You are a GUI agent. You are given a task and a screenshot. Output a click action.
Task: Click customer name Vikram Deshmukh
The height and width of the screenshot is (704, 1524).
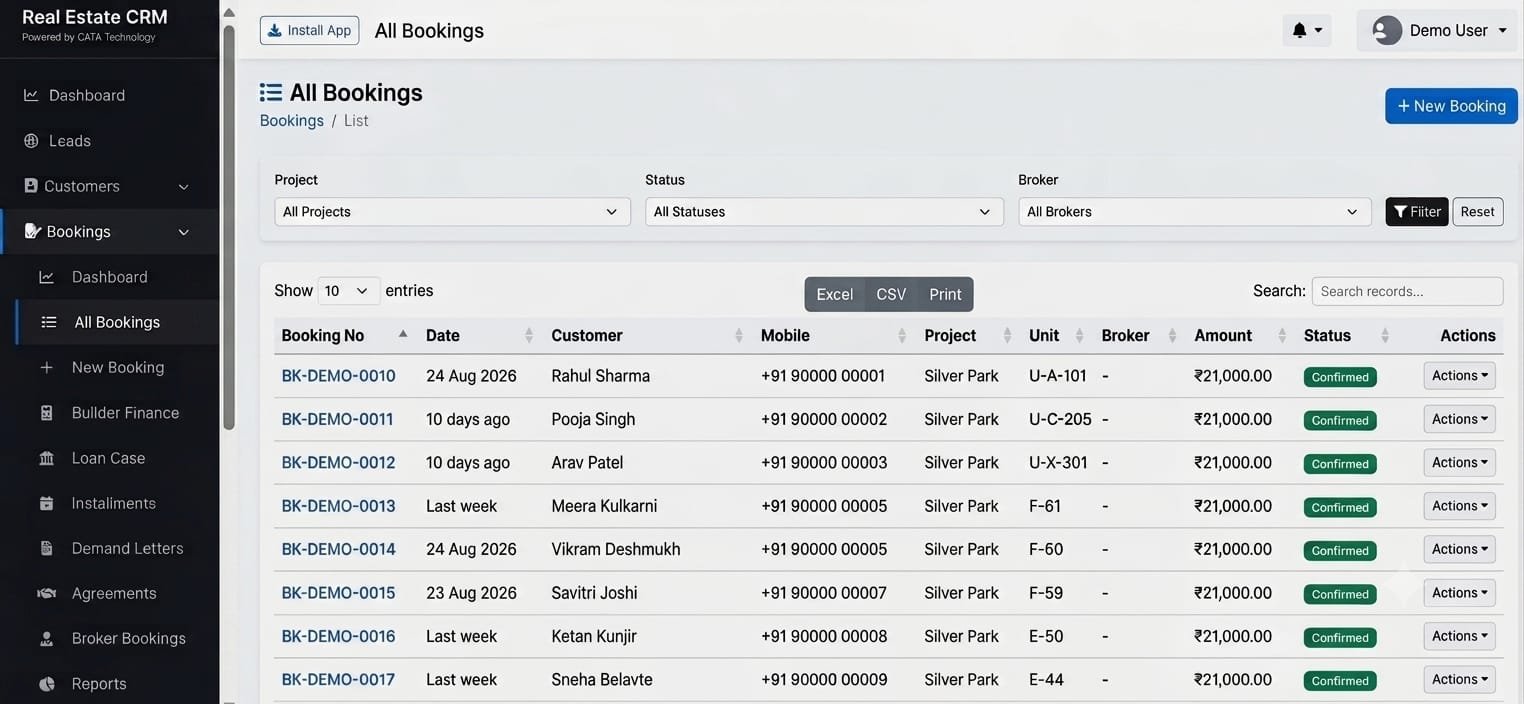pos(616,549)
